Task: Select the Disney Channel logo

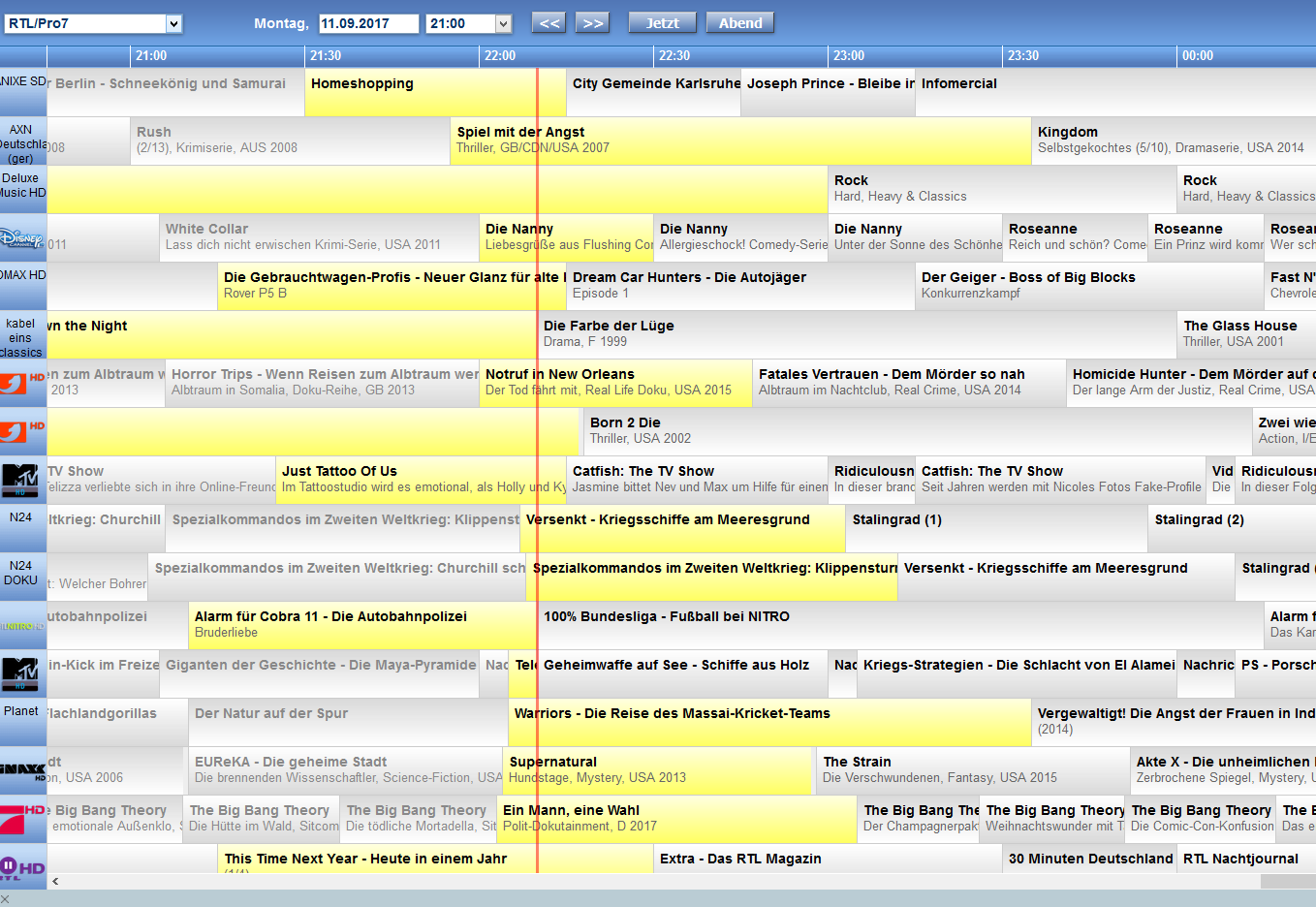Action: (x=23, y=237)
